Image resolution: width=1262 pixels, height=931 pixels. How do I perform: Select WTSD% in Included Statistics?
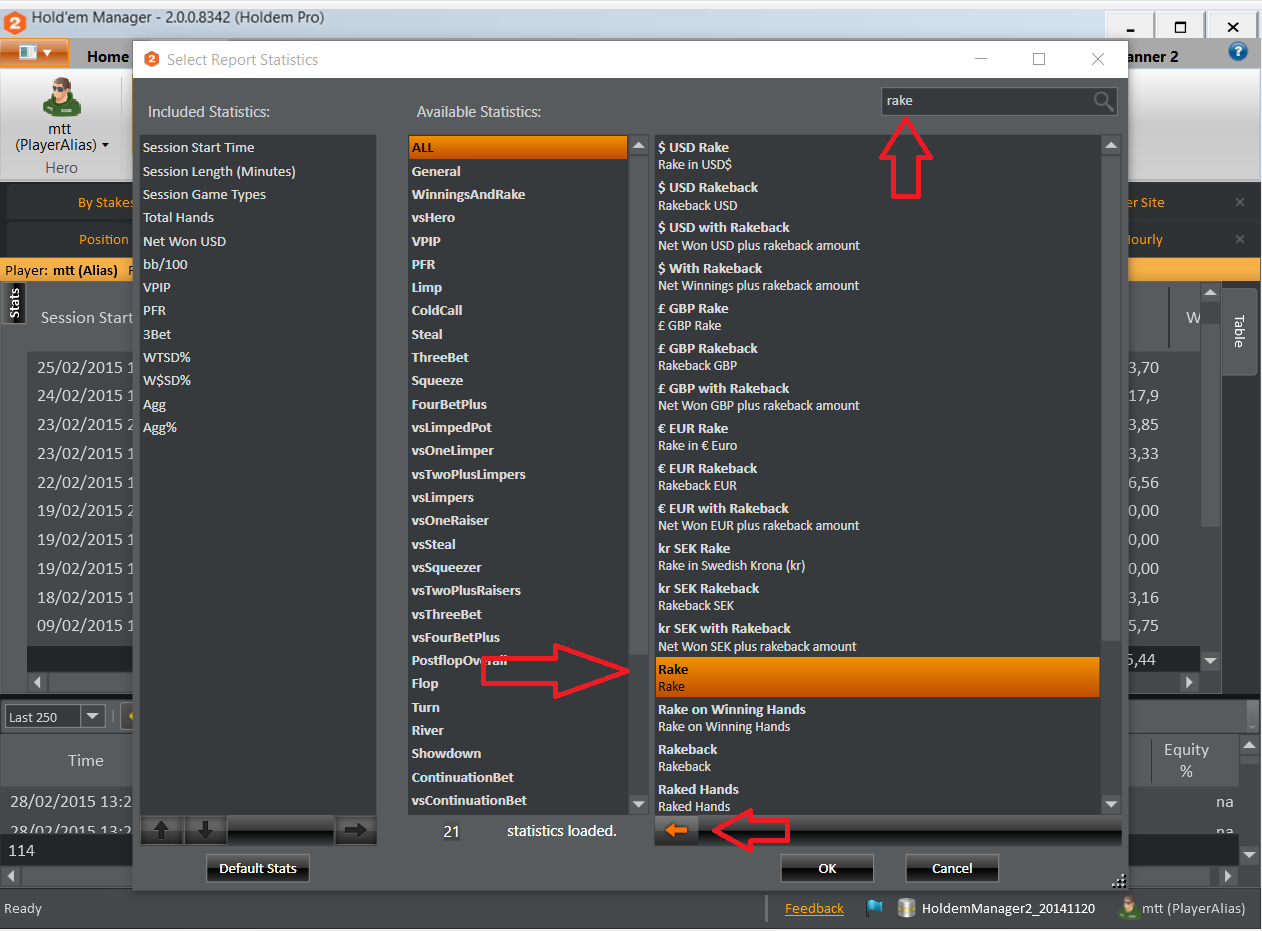257,357
